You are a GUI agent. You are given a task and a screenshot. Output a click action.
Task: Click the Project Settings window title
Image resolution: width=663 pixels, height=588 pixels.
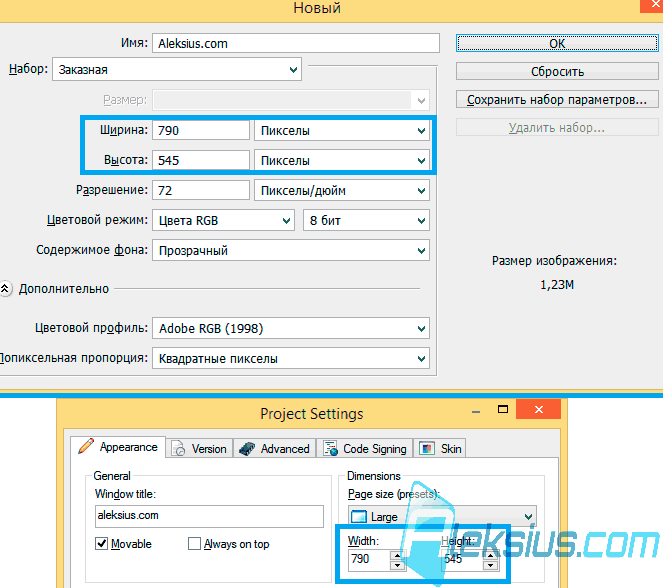(312, 414)
